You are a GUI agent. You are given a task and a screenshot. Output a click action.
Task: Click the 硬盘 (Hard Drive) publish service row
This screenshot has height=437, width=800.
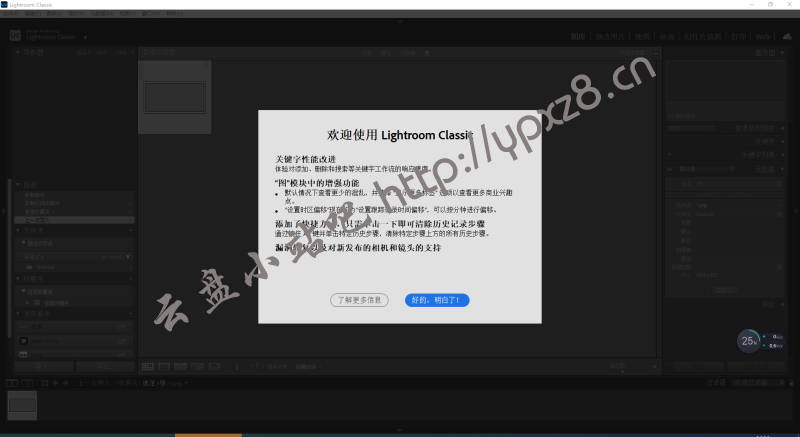click(x=74, y=327)
